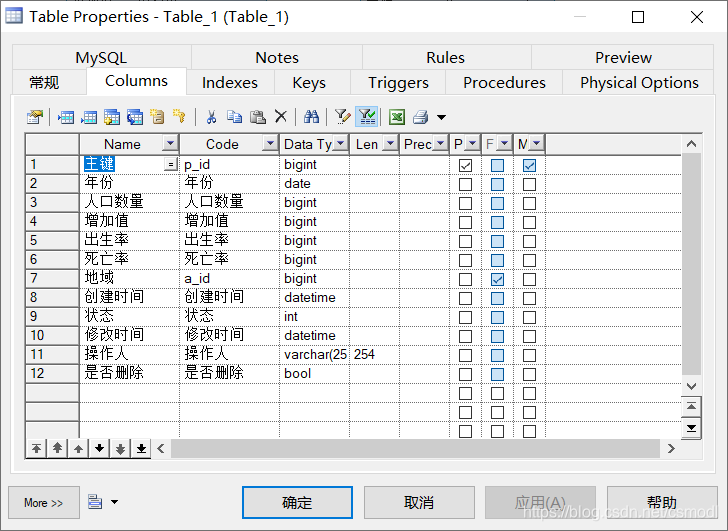The image size is (728, 531).
Task: Click the Print toolbar icon
Action: [x=421, y=117]
